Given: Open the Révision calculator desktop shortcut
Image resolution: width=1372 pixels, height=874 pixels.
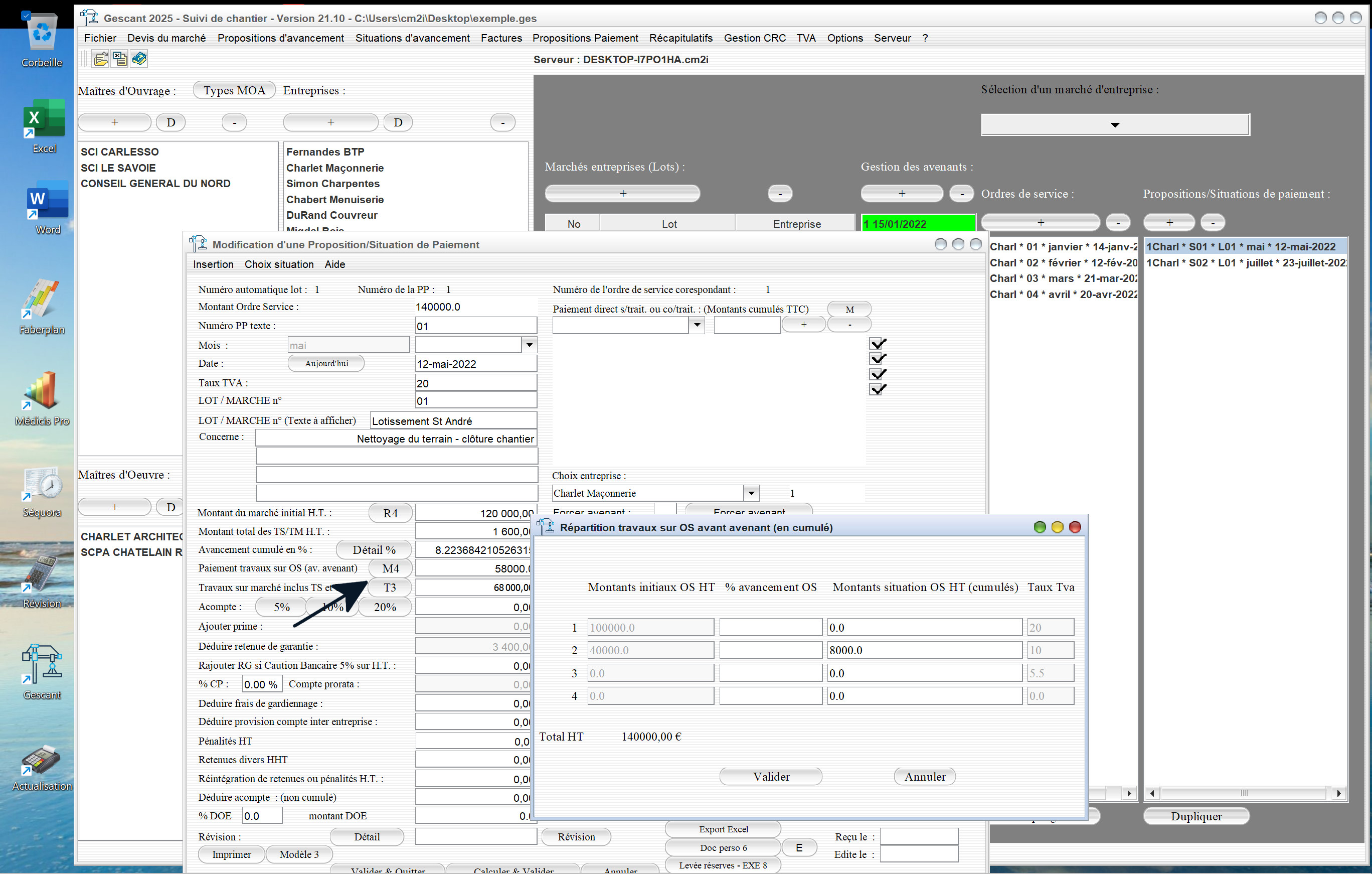Looking at the screenshot, I should point(42,581).
